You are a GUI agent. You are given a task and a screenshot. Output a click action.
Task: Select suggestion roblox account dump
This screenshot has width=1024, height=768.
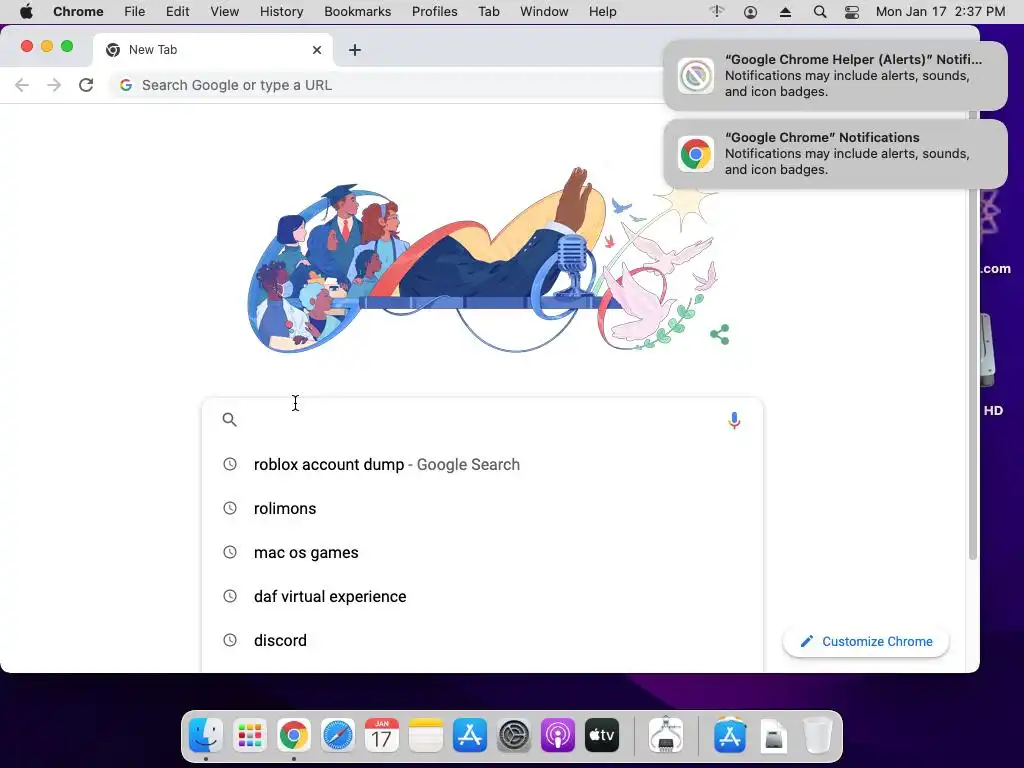click(482, 464)
